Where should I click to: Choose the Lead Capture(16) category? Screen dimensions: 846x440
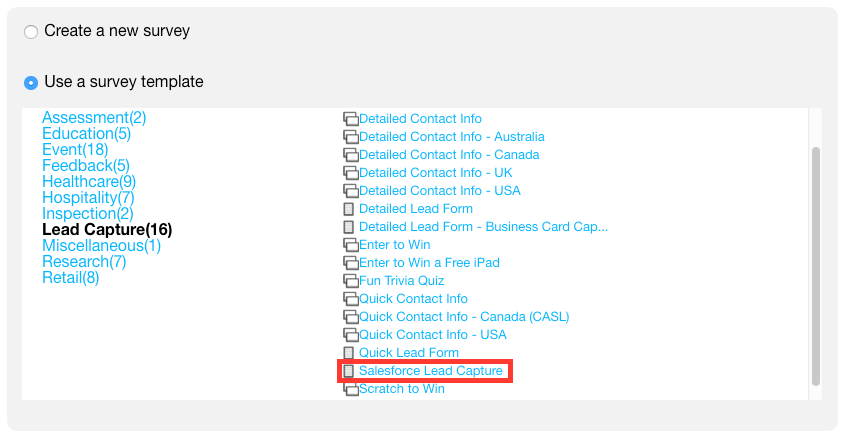[107, 230]
